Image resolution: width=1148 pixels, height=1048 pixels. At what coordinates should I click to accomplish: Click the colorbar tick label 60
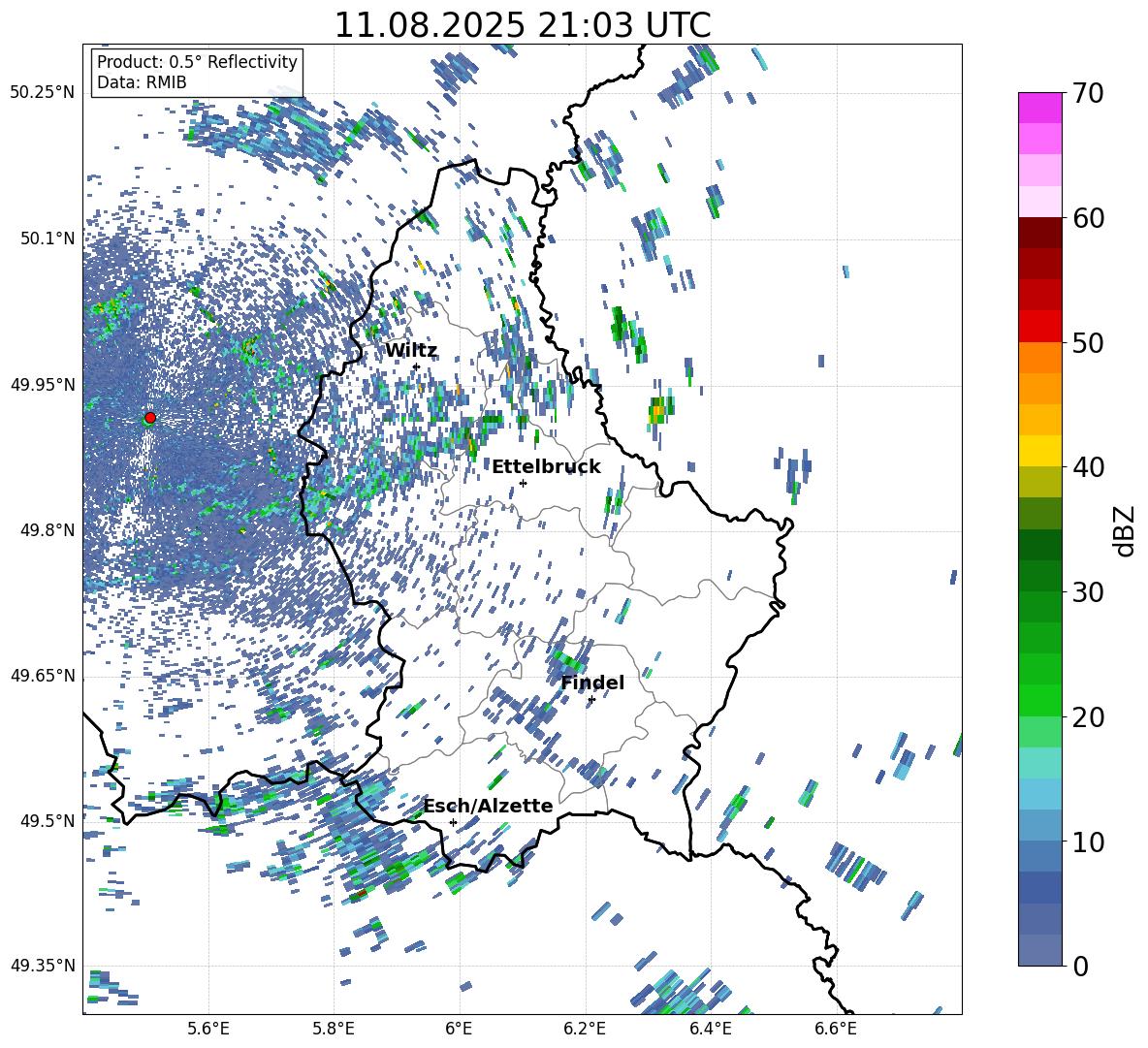coord(1088,218)
